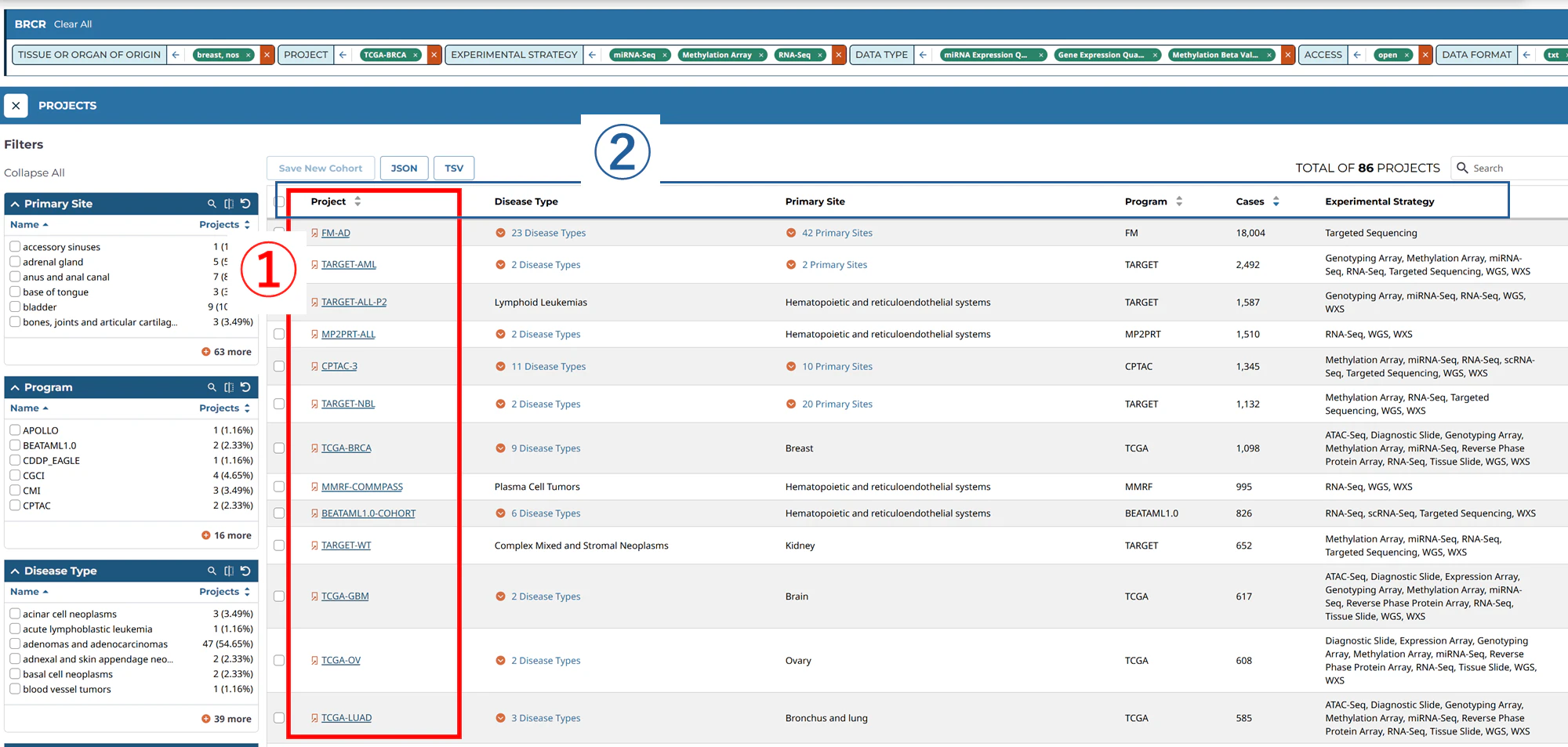
Task: Open the TCGA-BRCA project link
Action: tap(347, 448)
